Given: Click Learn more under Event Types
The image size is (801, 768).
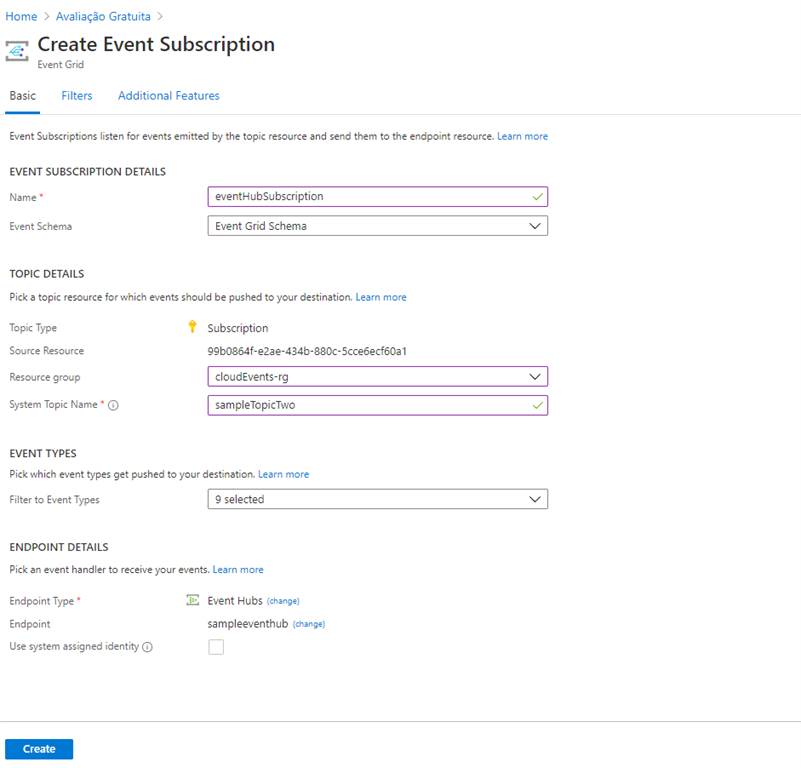Looking at the screenshot, I should [x=284, y=474].
